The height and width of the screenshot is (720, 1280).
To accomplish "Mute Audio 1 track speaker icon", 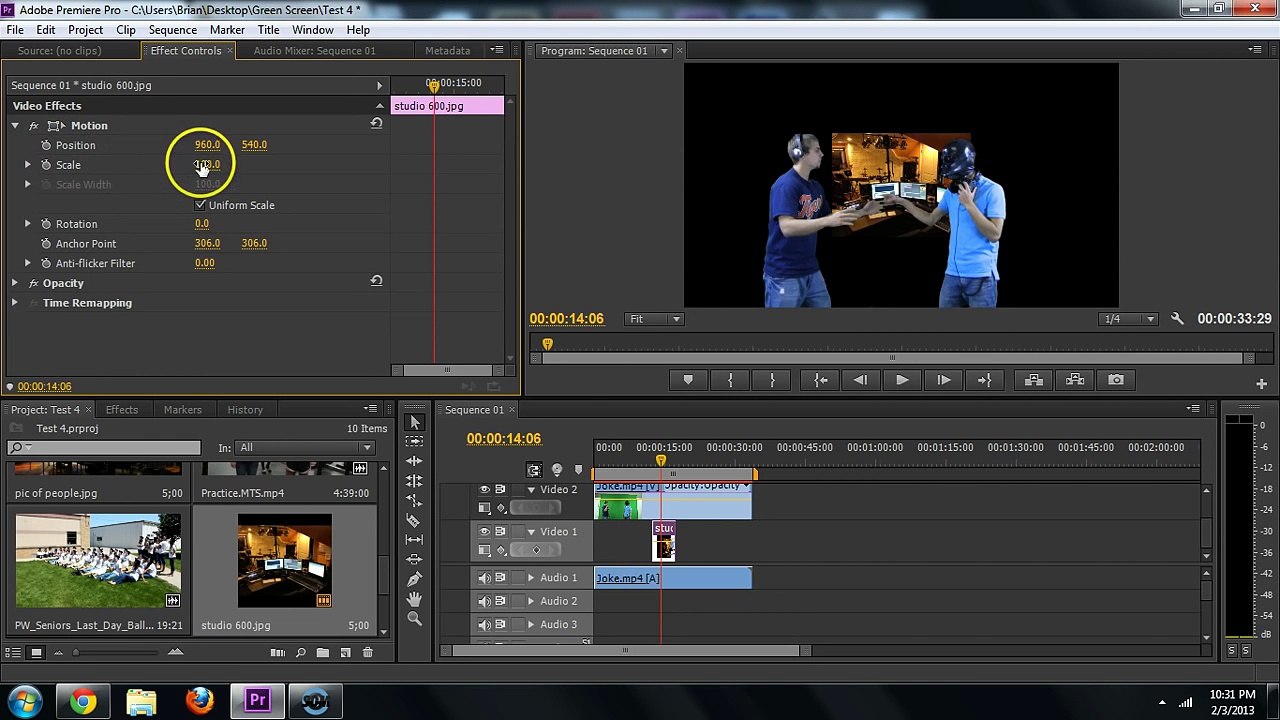I will 485,578.
